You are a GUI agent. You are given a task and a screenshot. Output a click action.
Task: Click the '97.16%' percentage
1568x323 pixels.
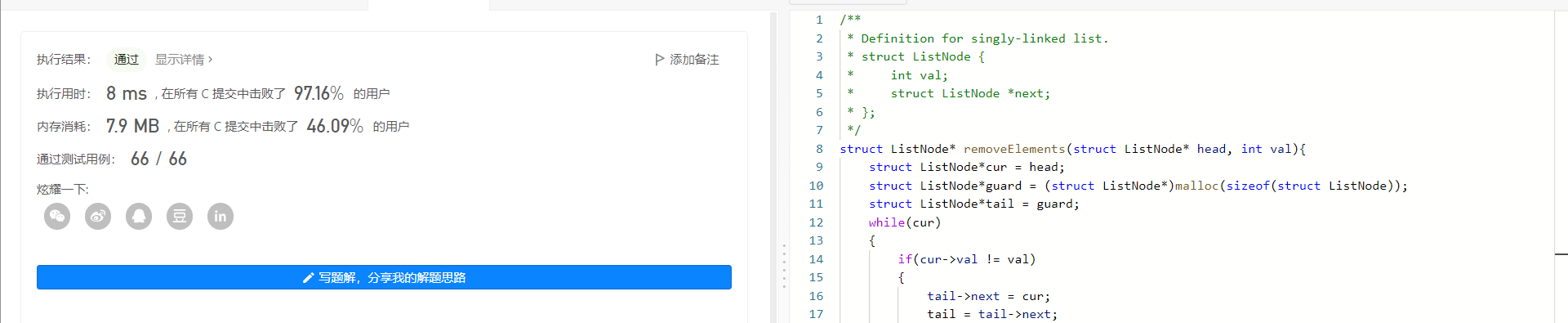point(318,93)
